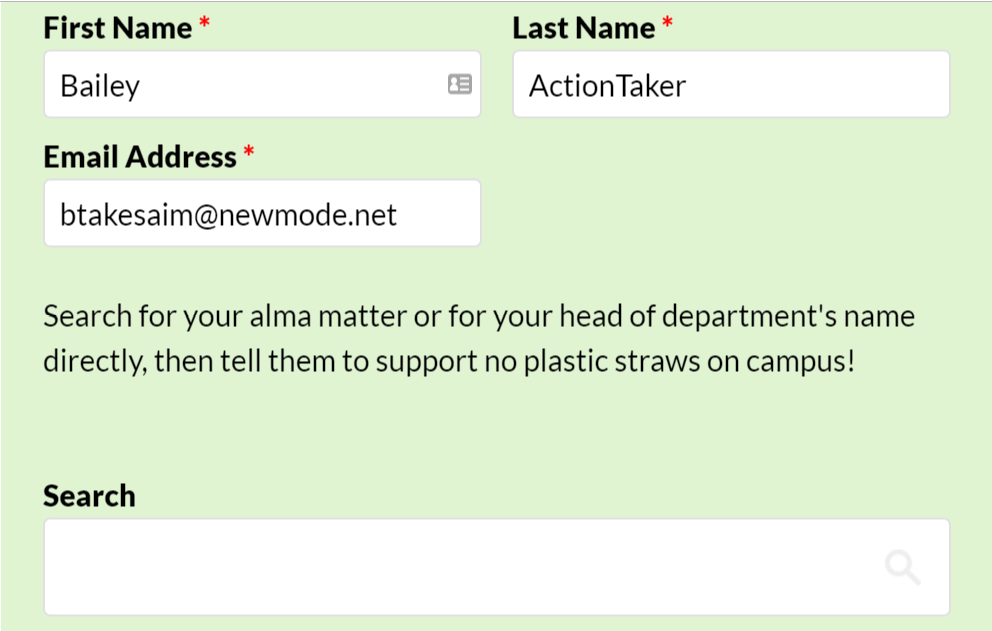
Task: Click the red asterisk beside Email Address
Action: (249, 153)
